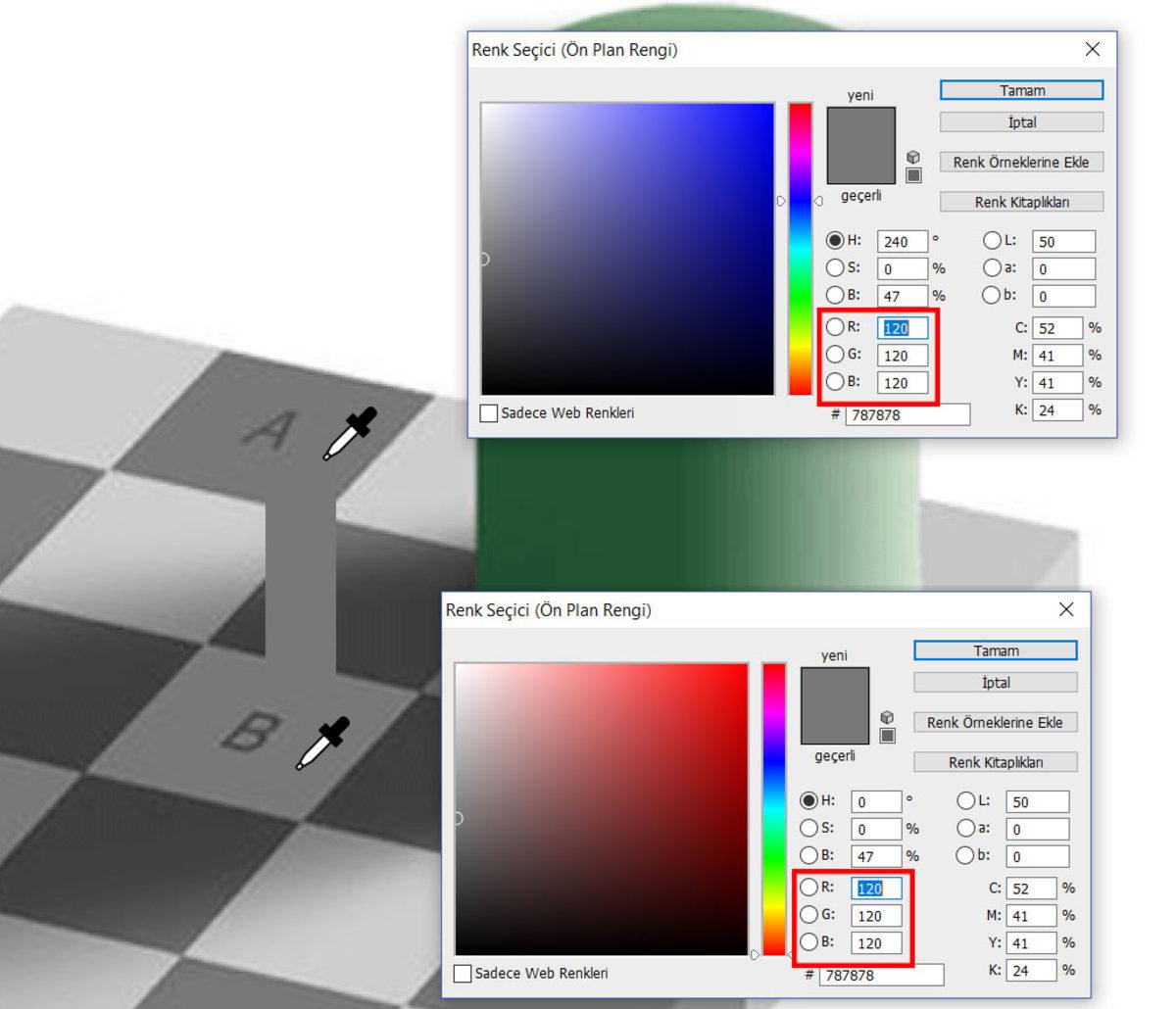Click the small square swatch under the upper cube

click(x=913, y=175)
